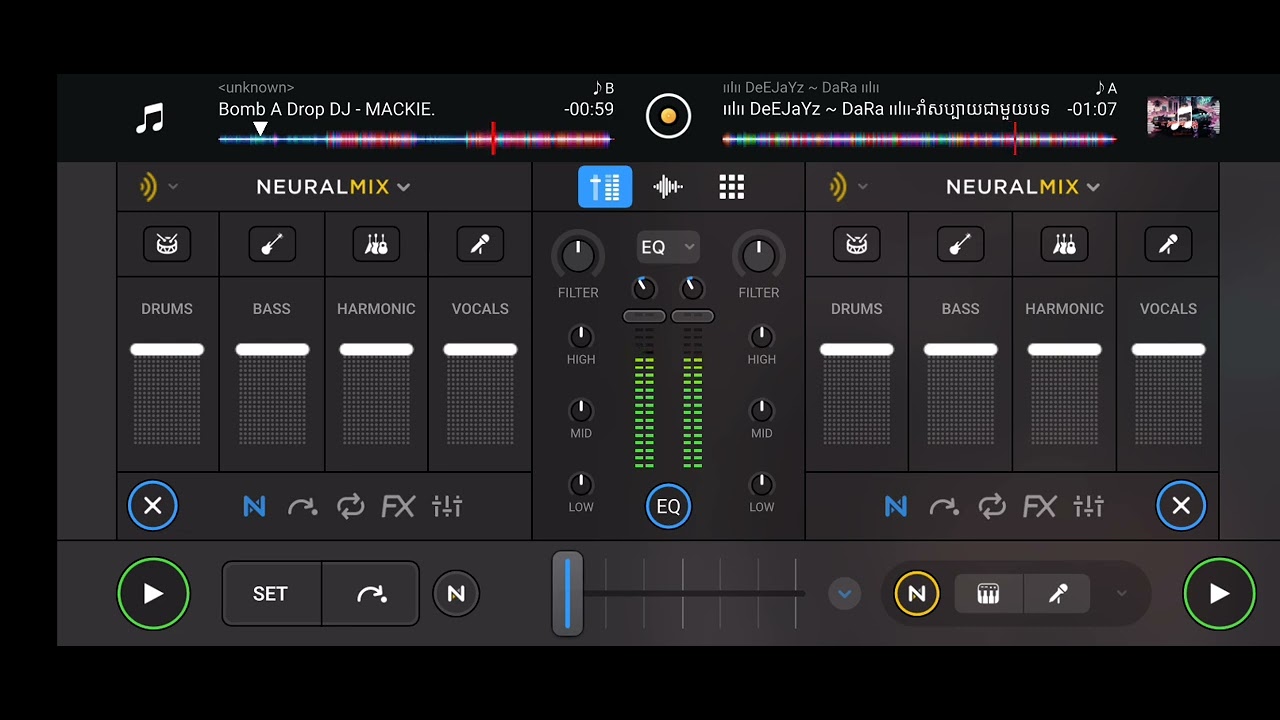The image size is (1280, 720).
Task: Switch to the grid pads view tab
Action: tap(732, 187)
